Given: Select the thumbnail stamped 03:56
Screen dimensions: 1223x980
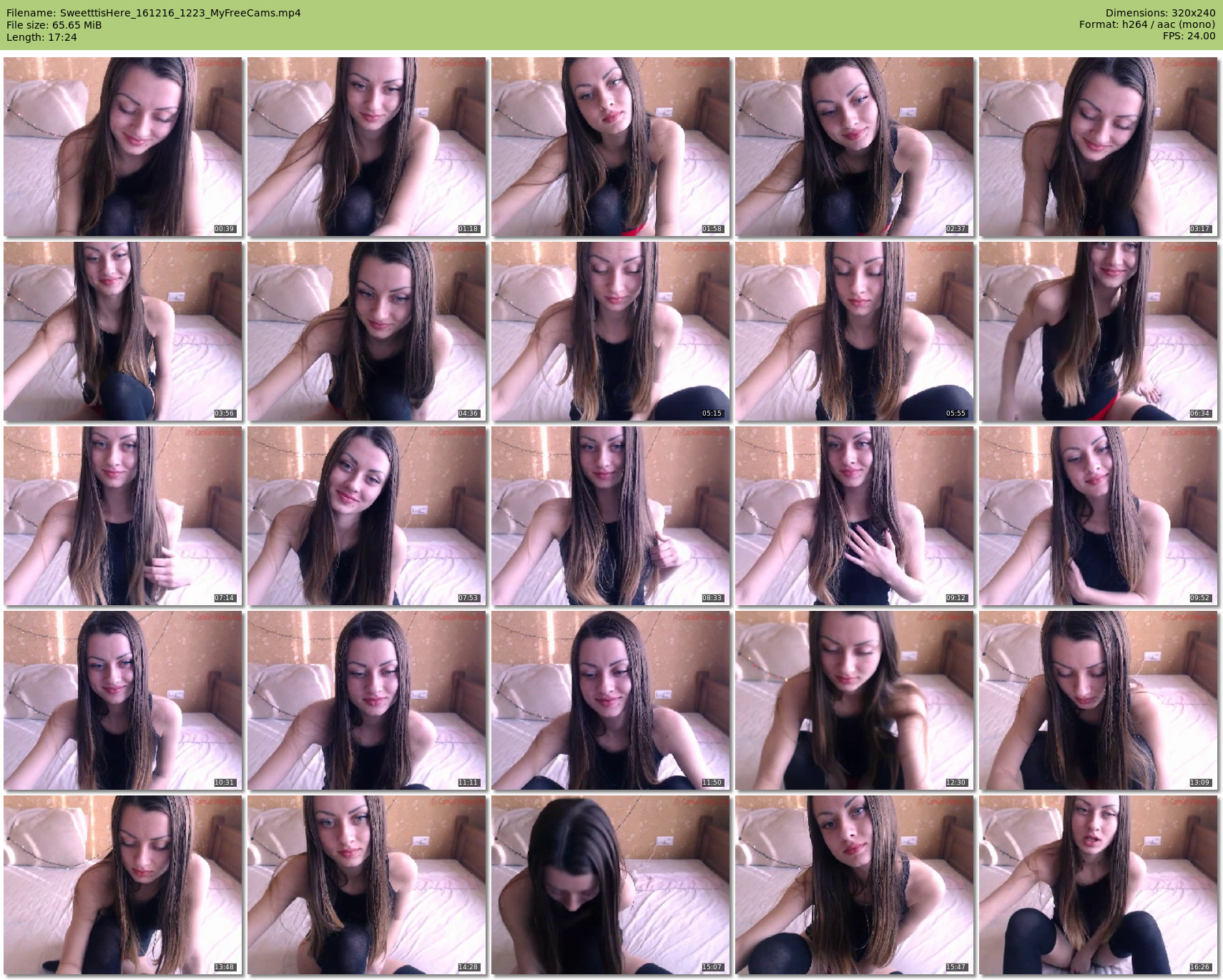Looking at the screenshot, I should [x=122, y=331].
